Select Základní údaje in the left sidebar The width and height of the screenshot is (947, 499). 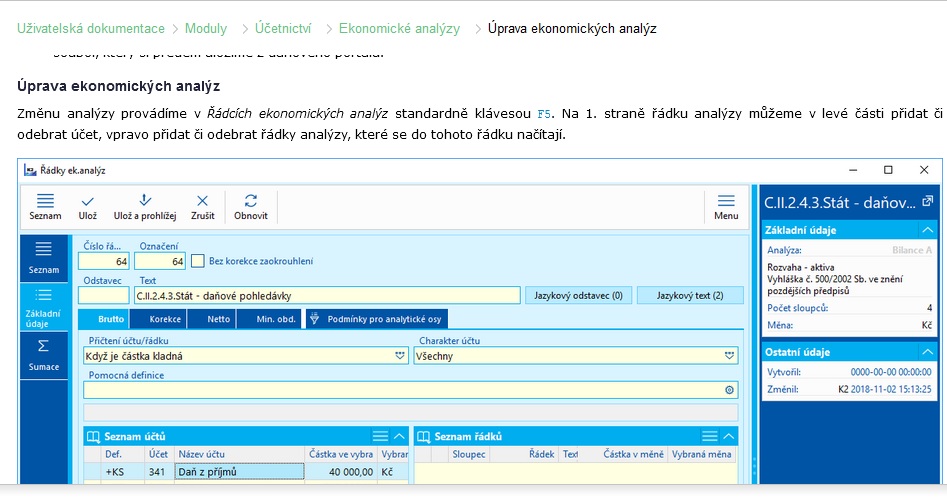[43, 306]
